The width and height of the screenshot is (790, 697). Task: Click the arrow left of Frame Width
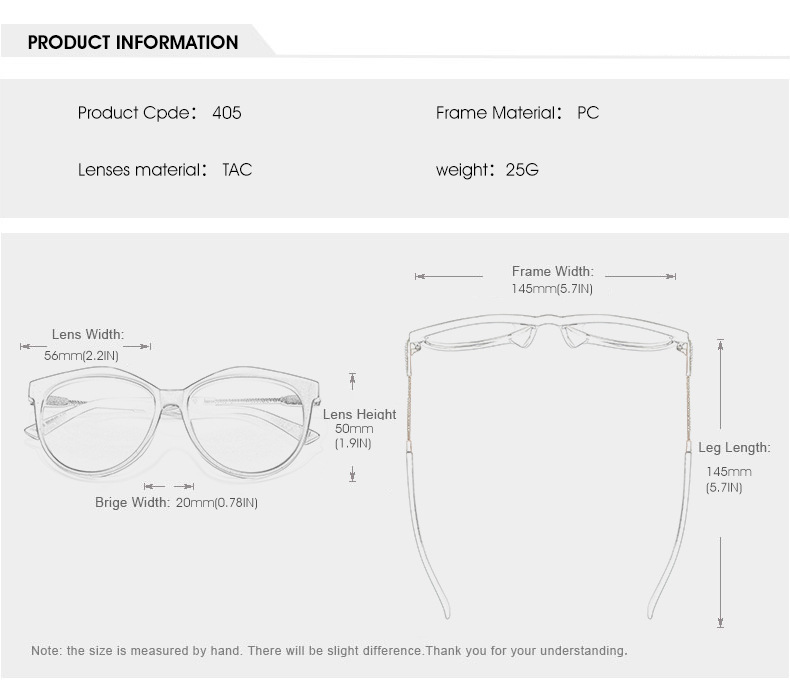(x=448, y=276)
